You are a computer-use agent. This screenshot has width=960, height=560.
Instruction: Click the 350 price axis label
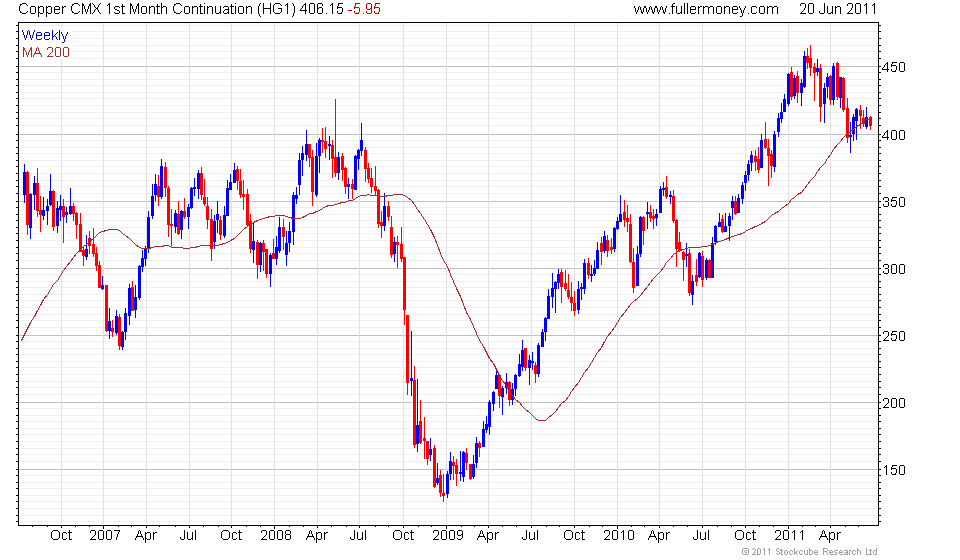[x=894, y=202]
